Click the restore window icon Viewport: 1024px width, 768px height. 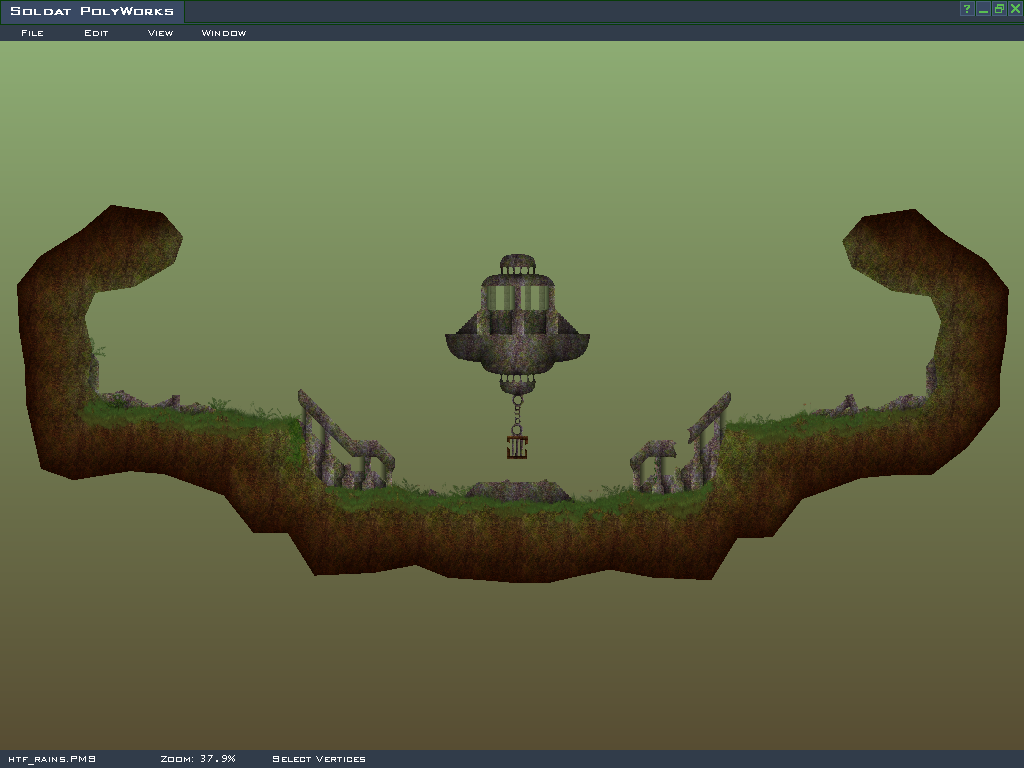999,9
